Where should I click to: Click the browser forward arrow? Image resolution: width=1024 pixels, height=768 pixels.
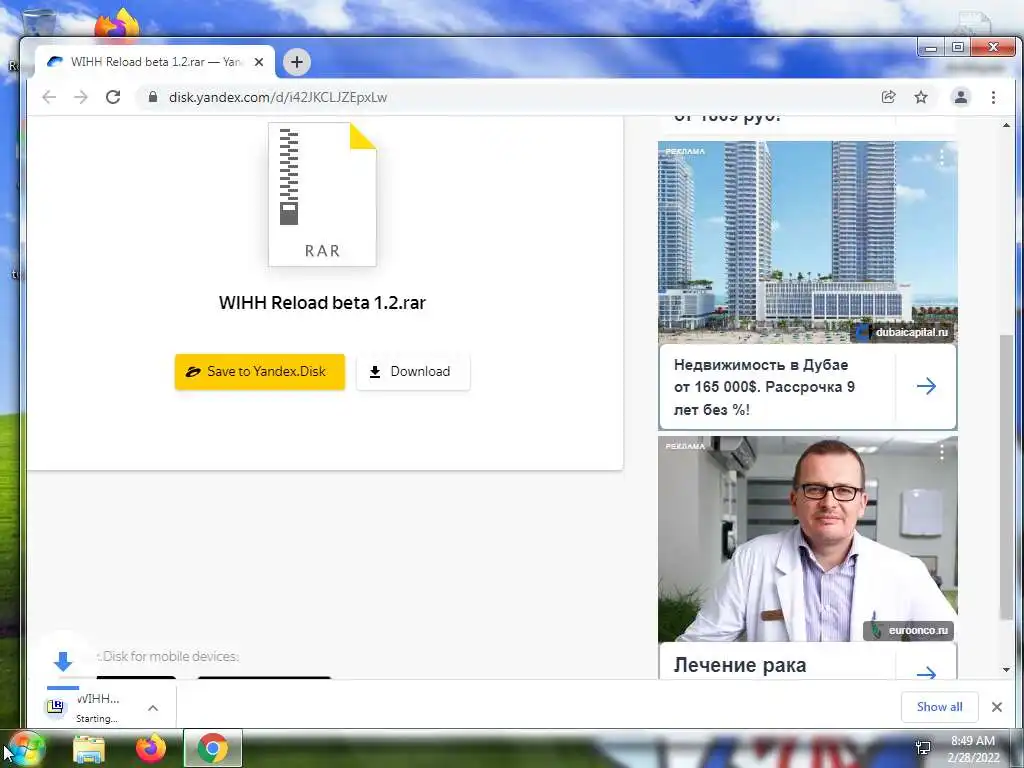pos(81,97)
